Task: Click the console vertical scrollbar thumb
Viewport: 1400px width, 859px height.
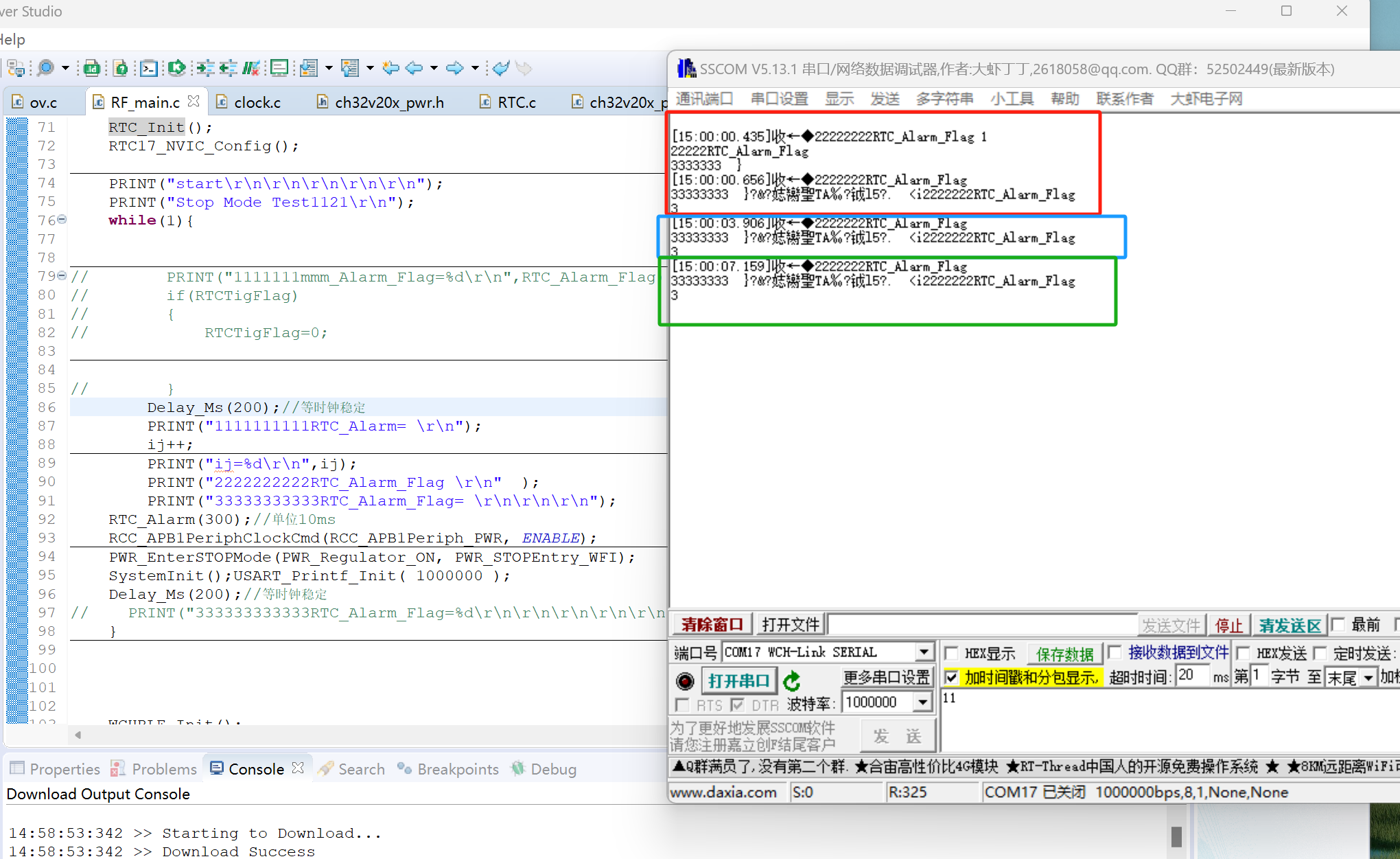Action: [x=1176, y=836]
